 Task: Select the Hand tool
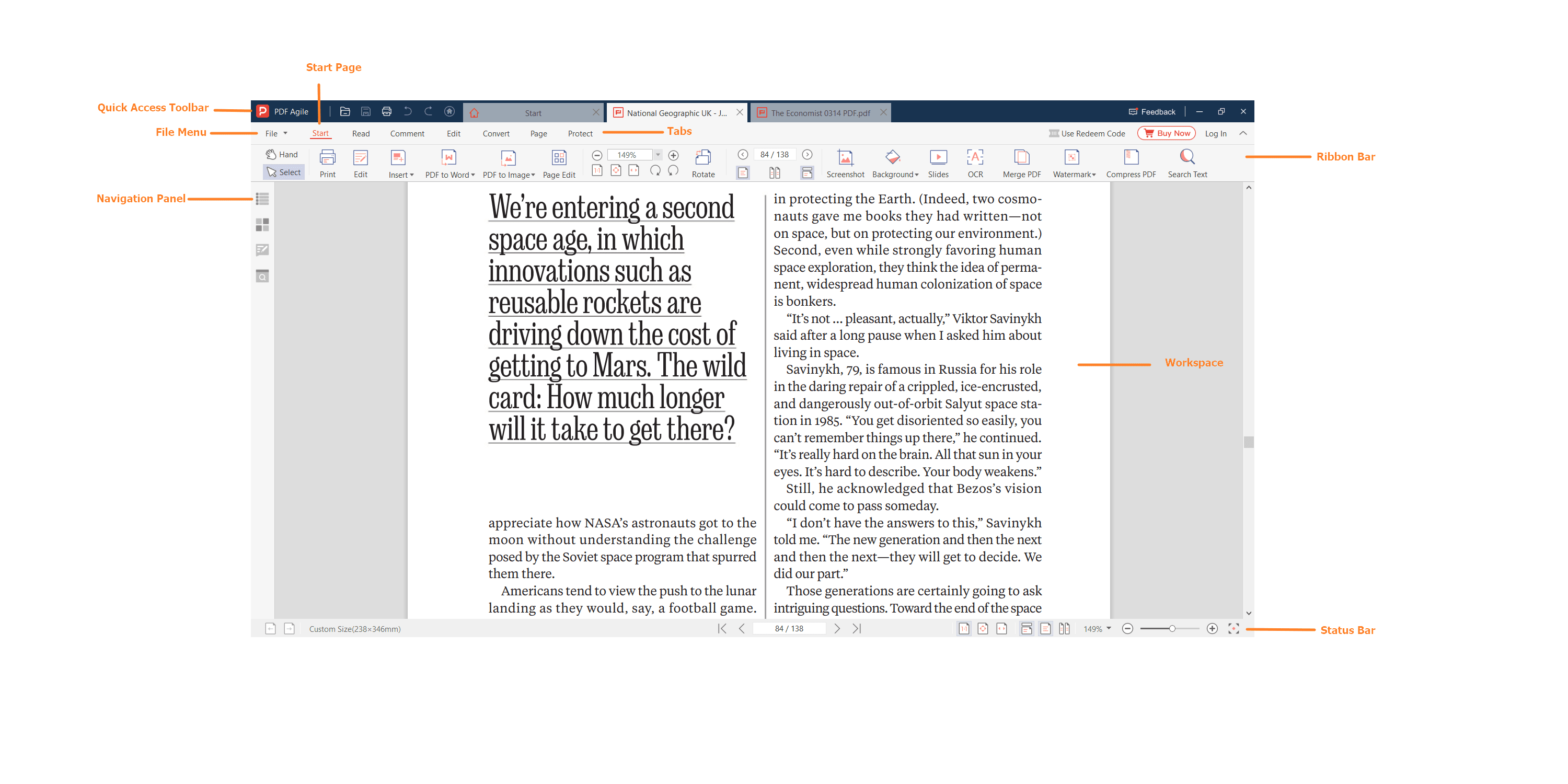[x=282, y=155]
